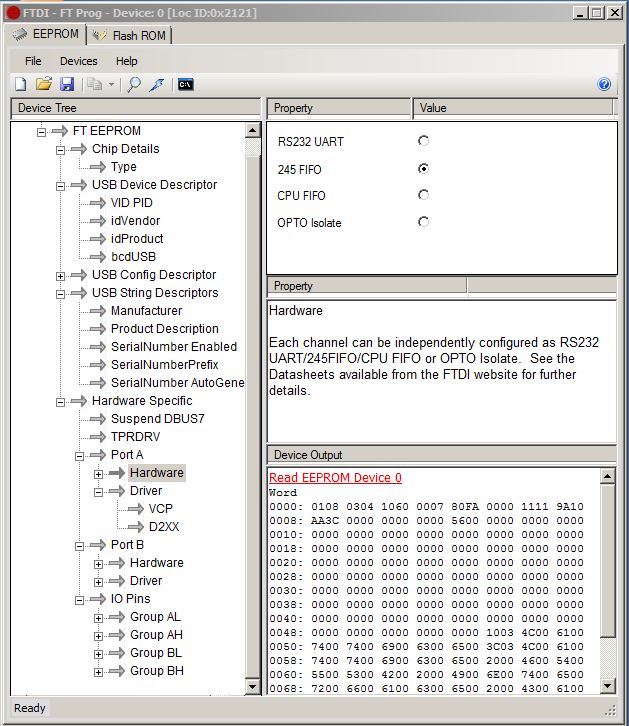Image resolution: width=629 pixels, height=726 pixels.
Task: Click the Device Tree scrollbar down arrow
Action: [x=252, y=687]
